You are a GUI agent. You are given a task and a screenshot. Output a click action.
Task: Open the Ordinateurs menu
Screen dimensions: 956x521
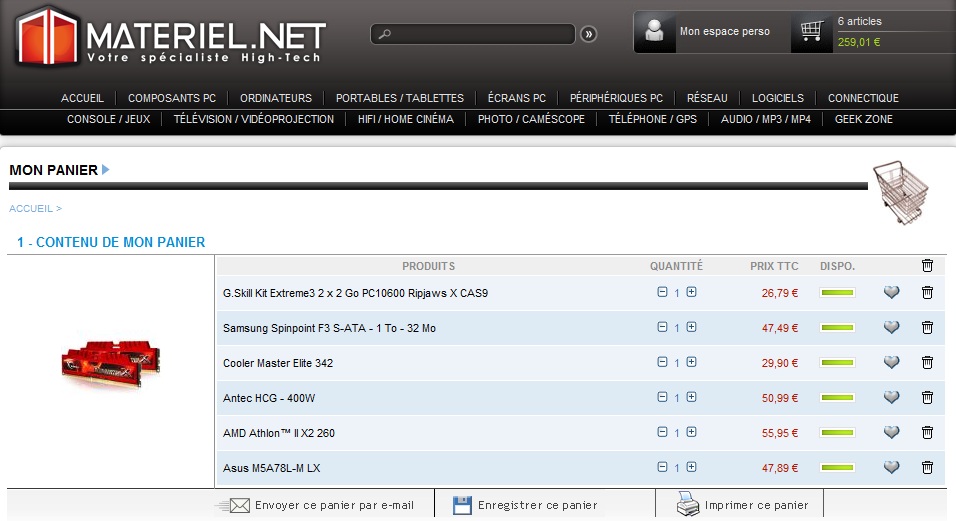[x=276, y=98]
